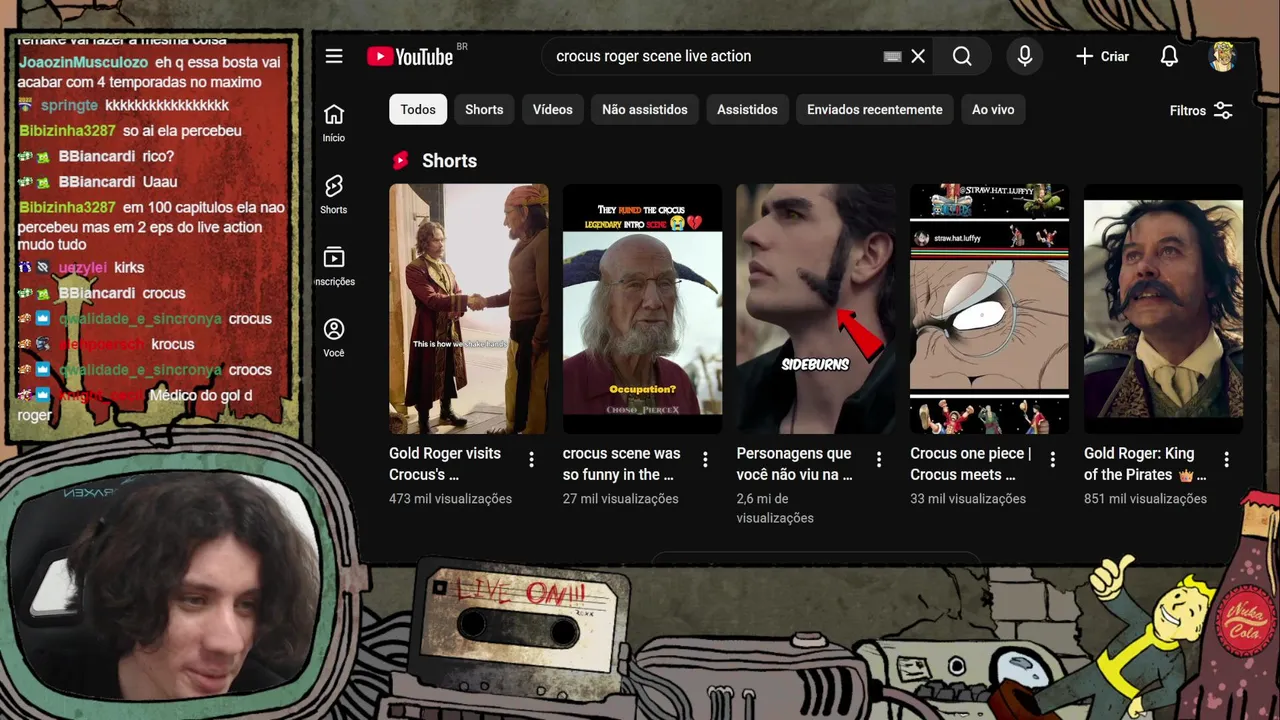Open more options for crocus scene was so funny
Image resolution: width=1280 pixels, height=720 pixels.
tap(705, 460)
